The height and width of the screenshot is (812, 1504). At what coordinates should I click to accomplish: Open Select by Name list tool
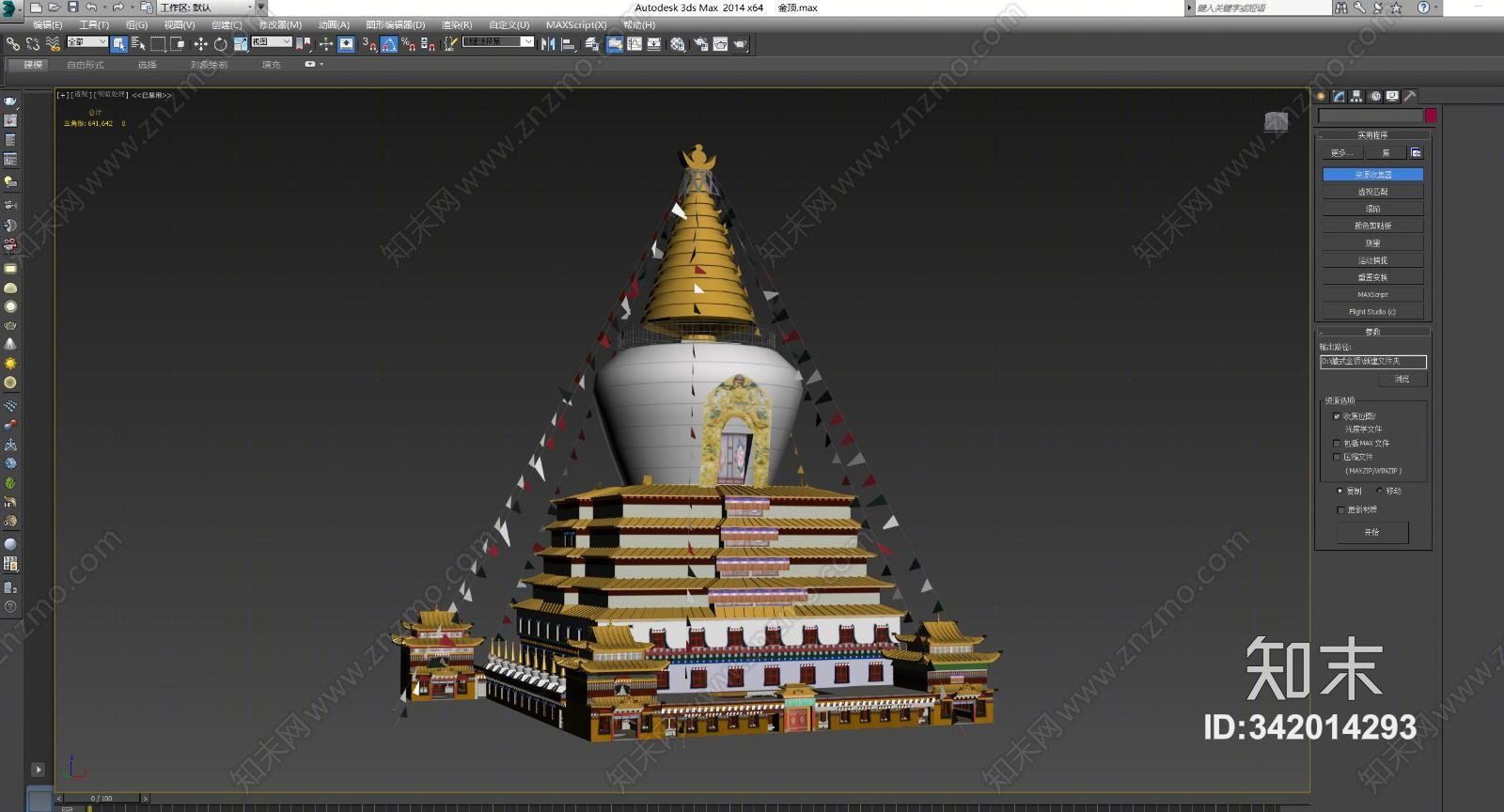138,43
